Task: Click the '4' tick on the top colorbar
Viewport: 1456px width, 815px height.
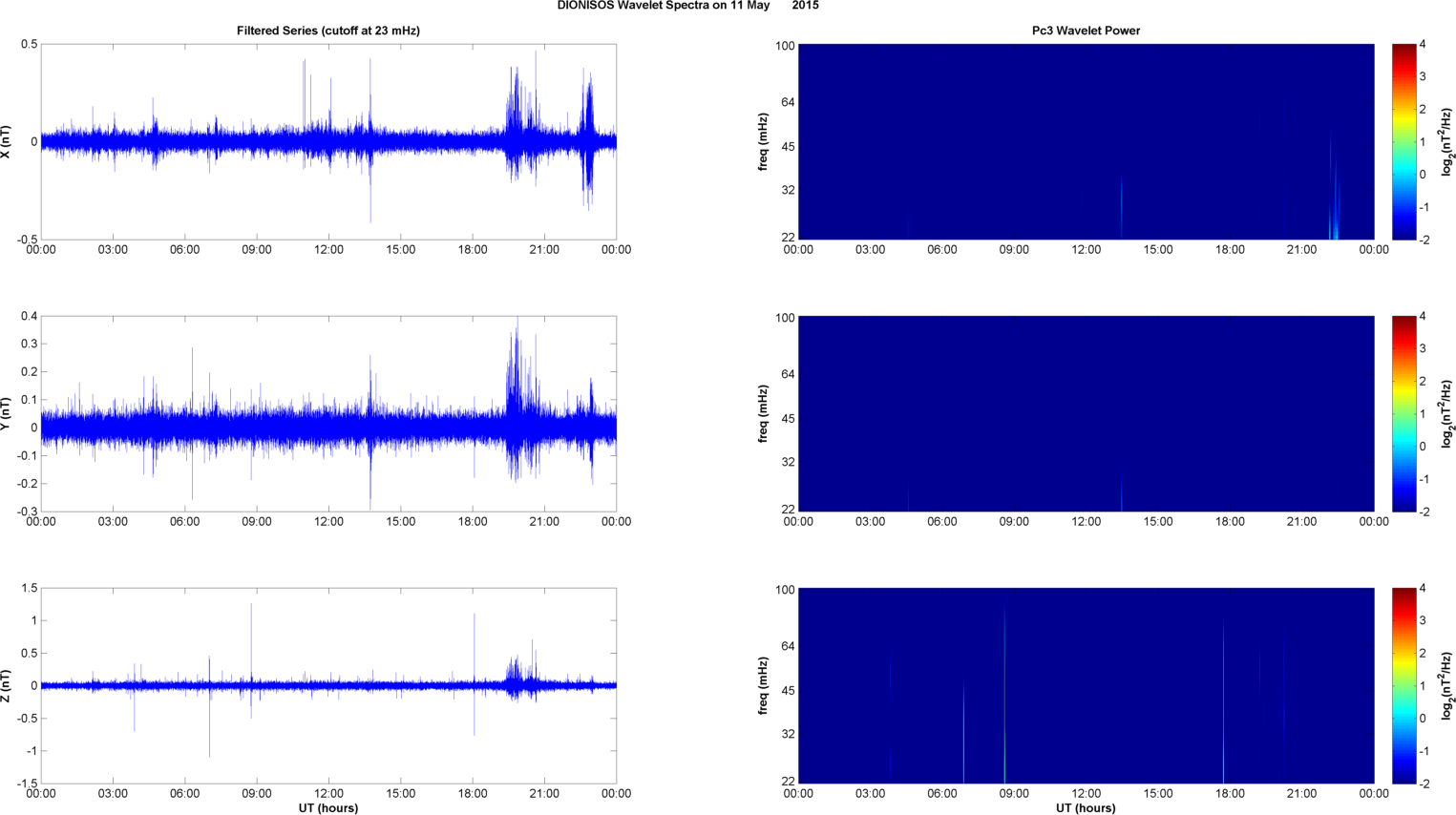Action: (x=1423, y=44)
